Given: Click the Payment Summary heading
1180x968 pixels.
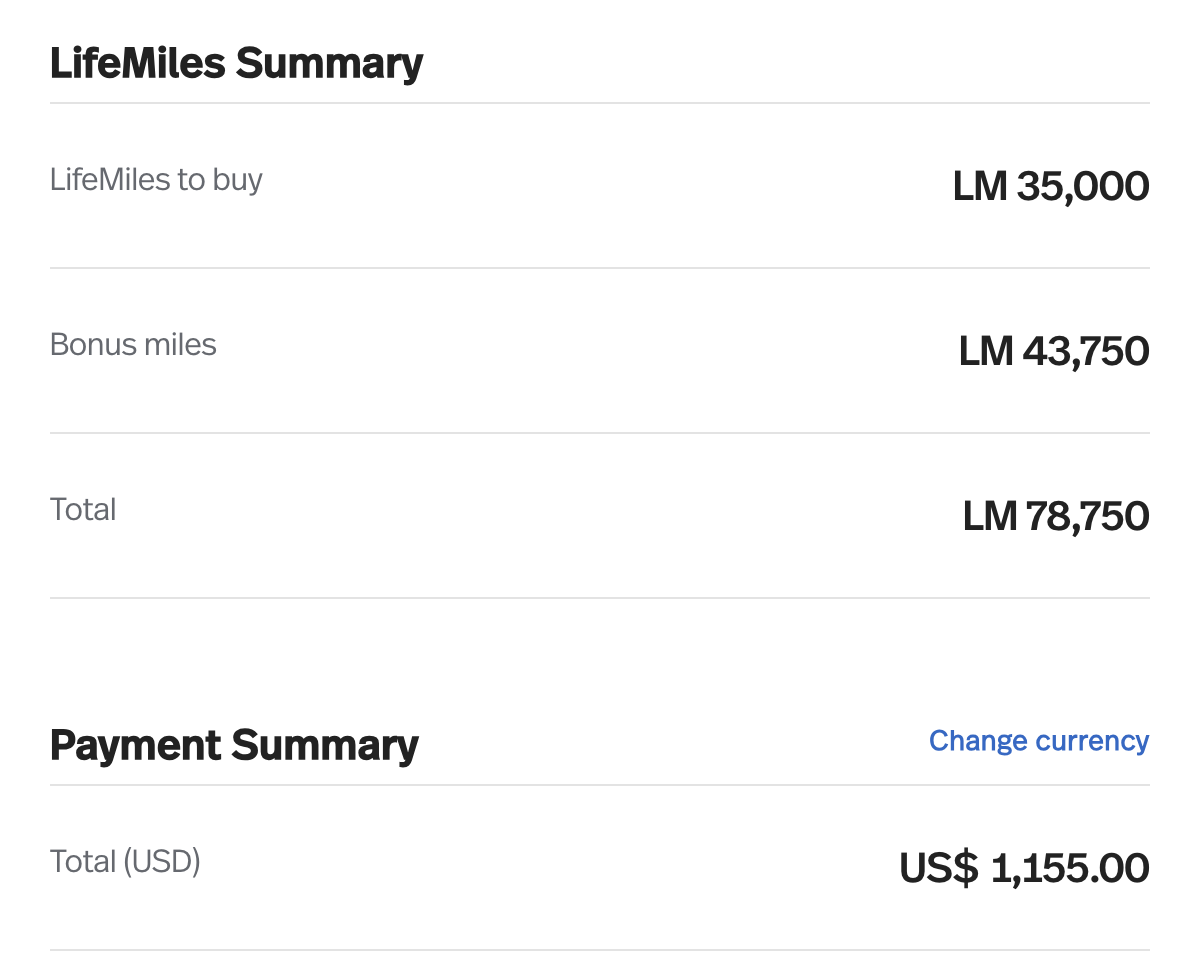Looking at the screenshot, I should 234,746.
